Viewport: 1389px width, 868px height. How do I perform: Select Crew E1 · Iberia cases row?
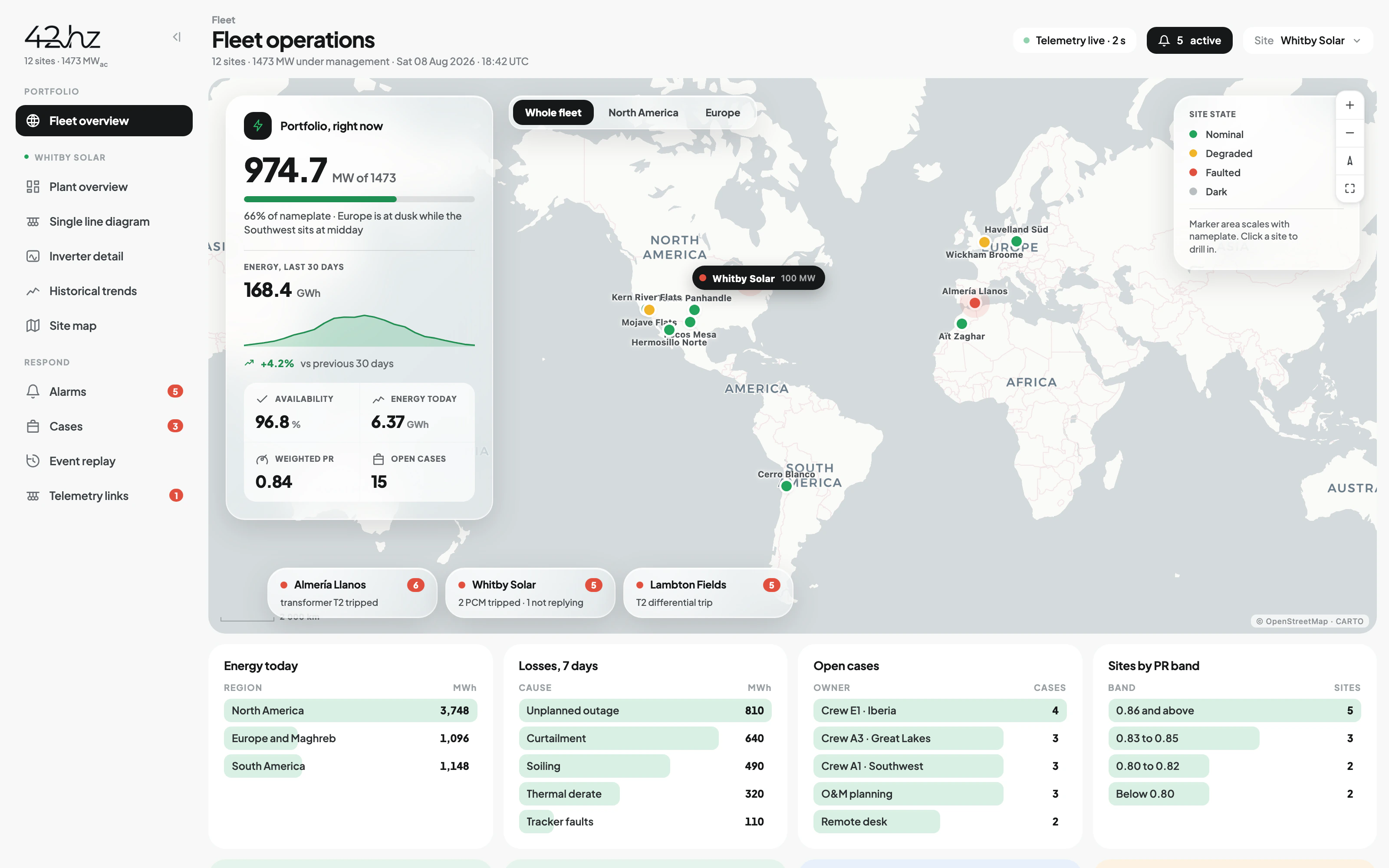click(940, 710)
